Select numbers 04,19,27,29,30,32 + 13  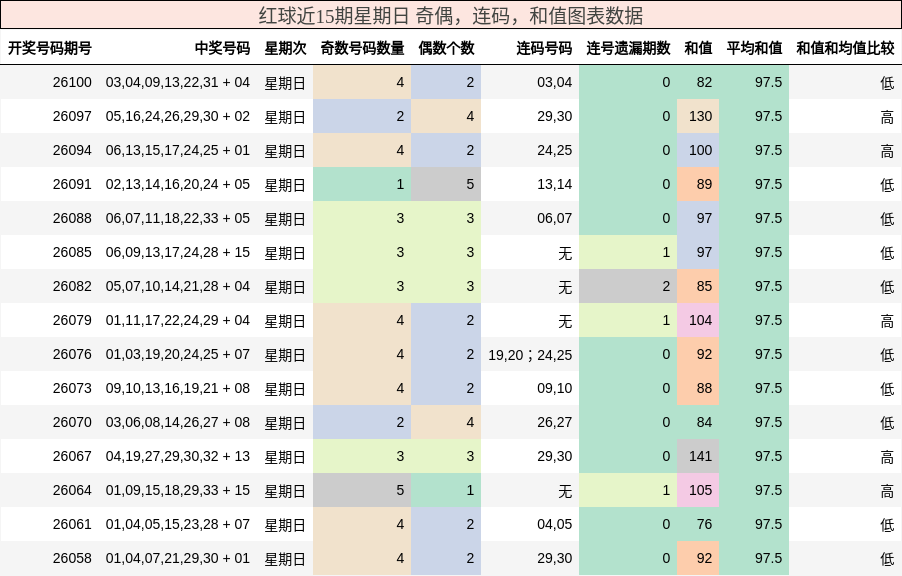(x=178, y=456)
